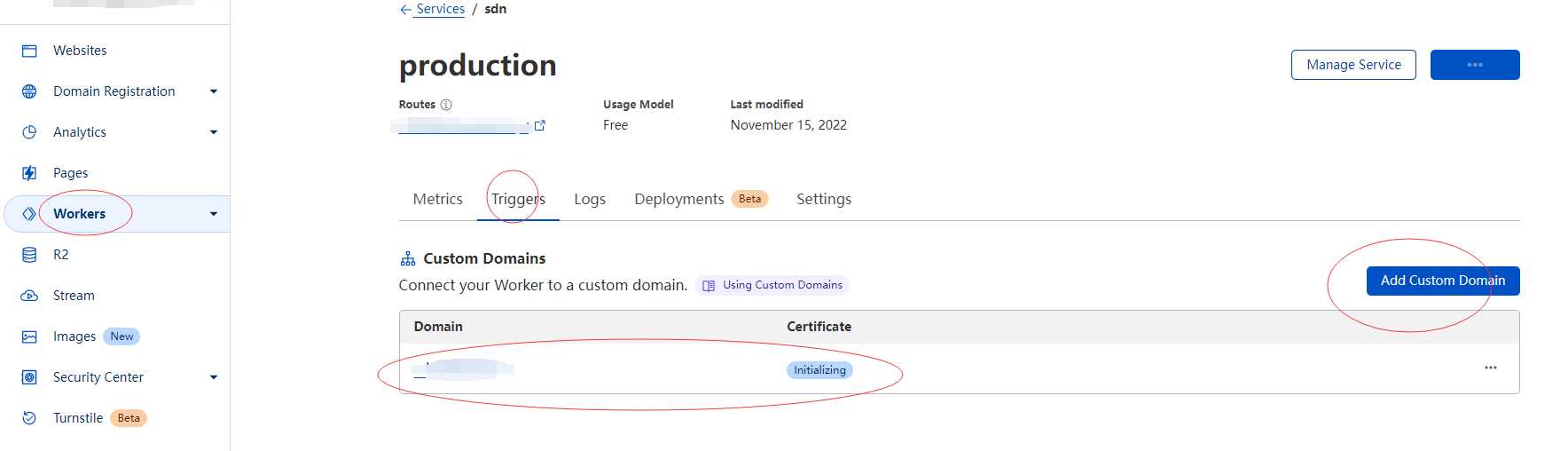The image size is (1568, 451).
Task: Click the Add Custom Domain button
Action: click(x=1443, y=281)
